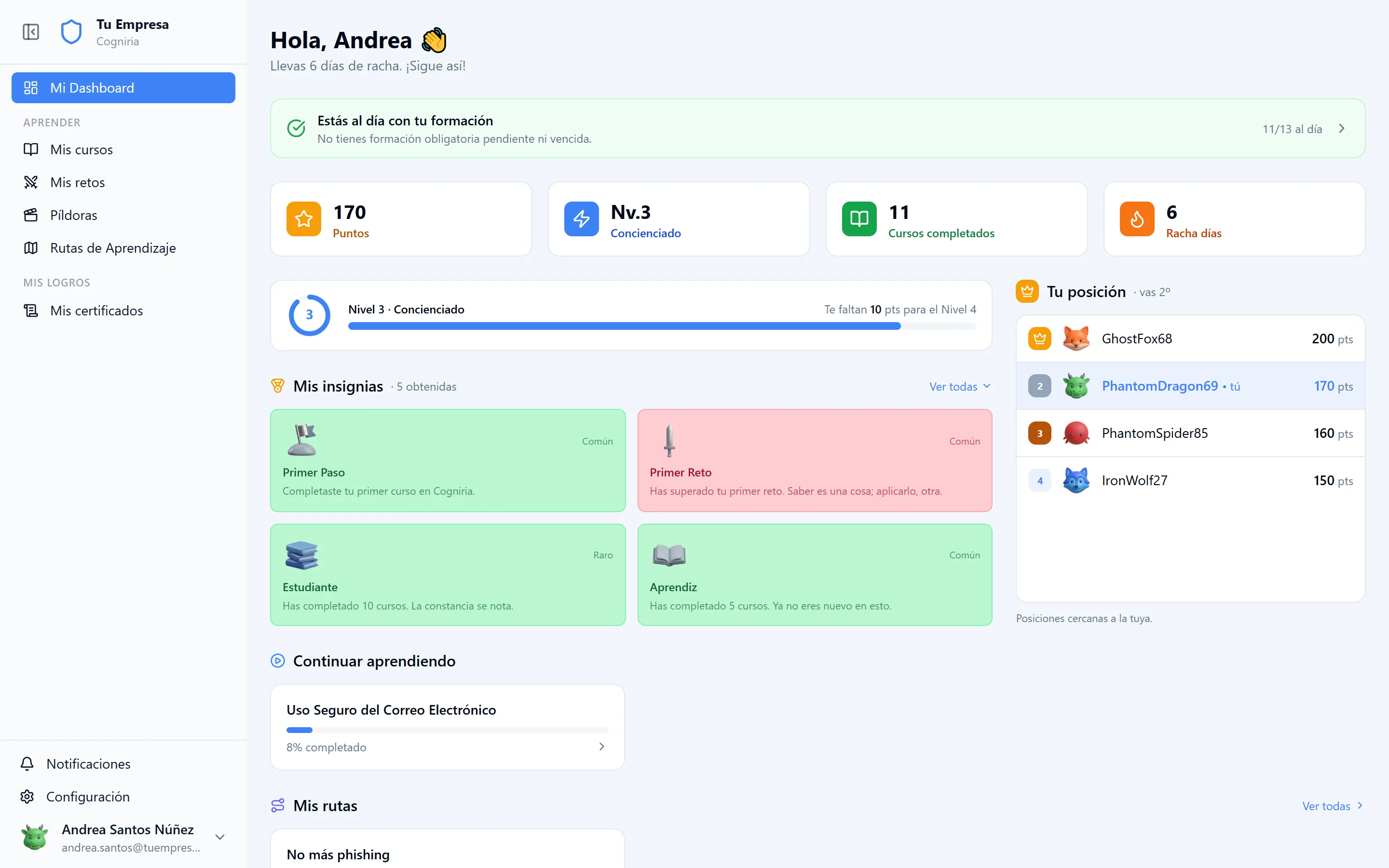Click the crown icon next to Tu posición
The width and height of the screenshot is (1389, 868).
[x=1027, y=292]
